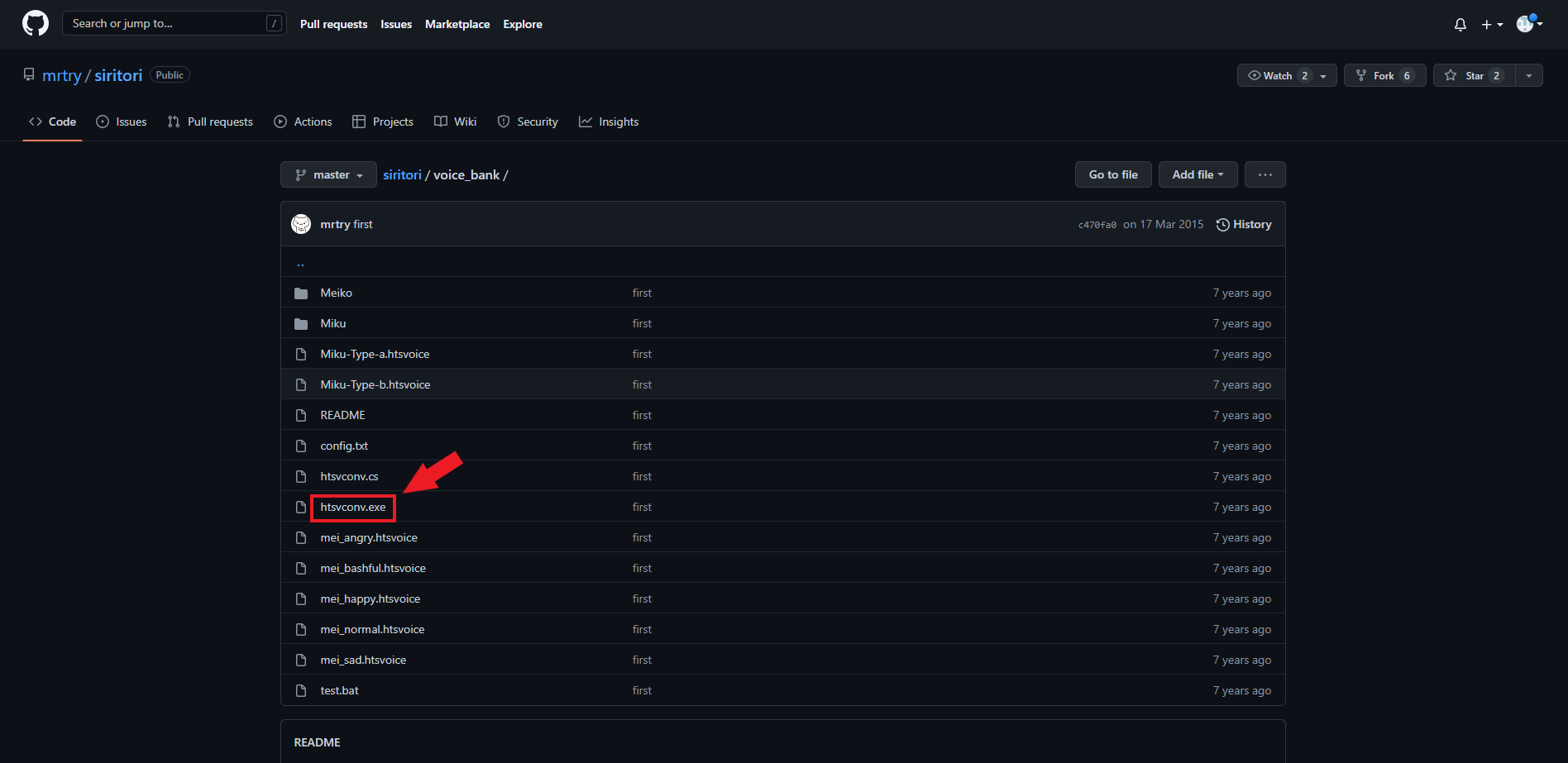This screenshot has width=1568, height=763.
Task: Open the mrtry owner link
Action: pos(62,75)
